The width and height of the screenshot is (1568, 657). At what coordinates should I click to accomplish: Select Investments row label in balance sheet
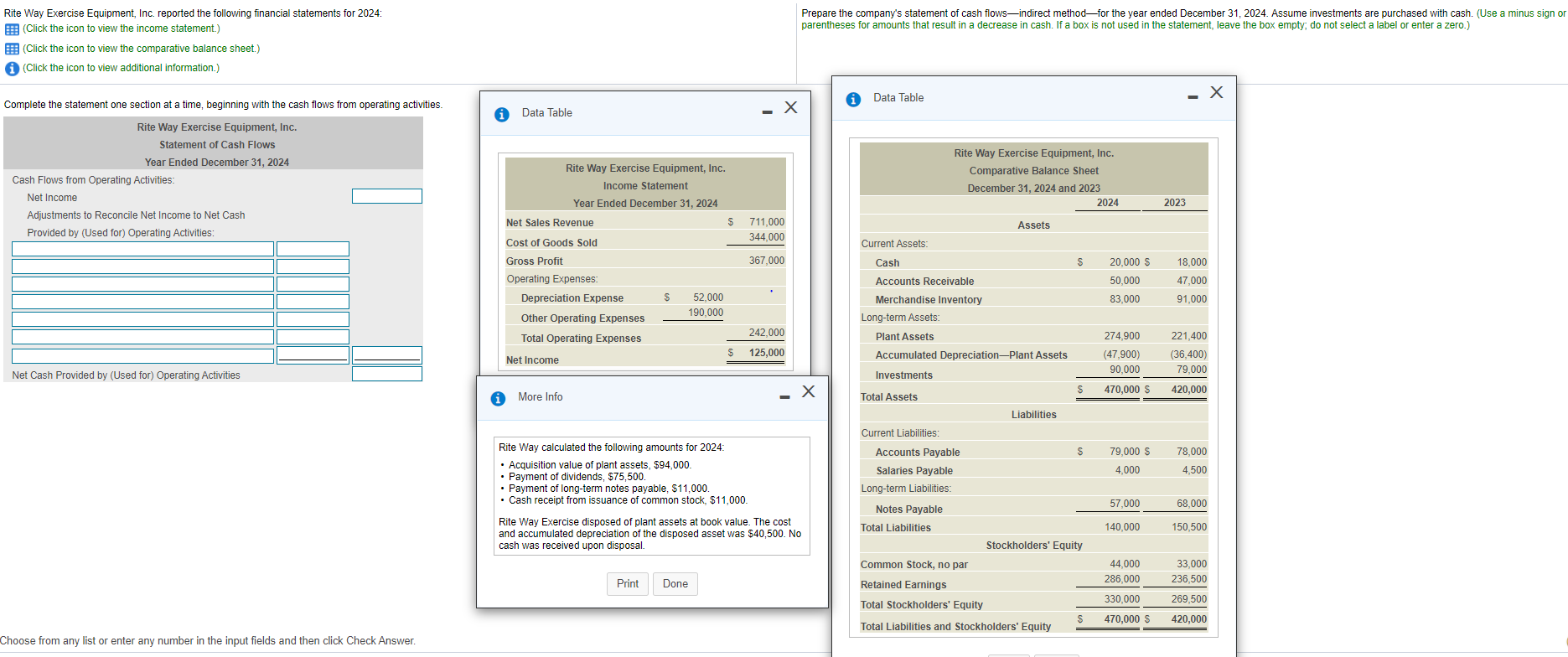coord(904,375)
